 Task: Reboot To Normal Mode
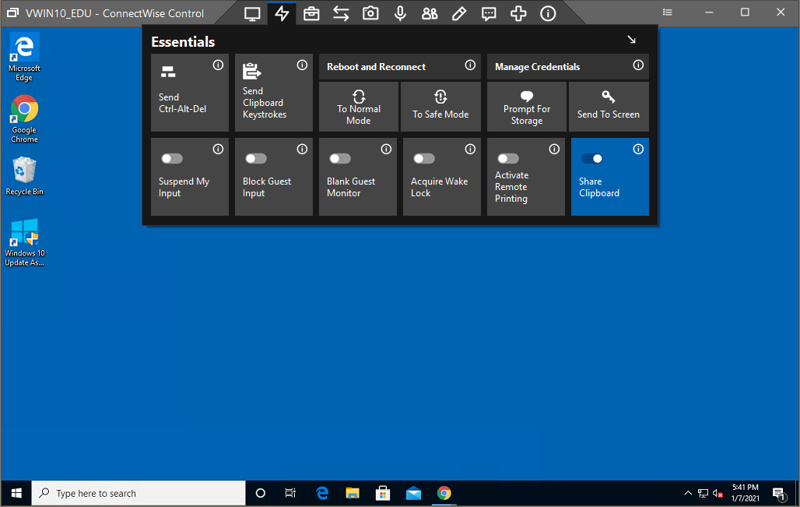click(x=359, y=107)
